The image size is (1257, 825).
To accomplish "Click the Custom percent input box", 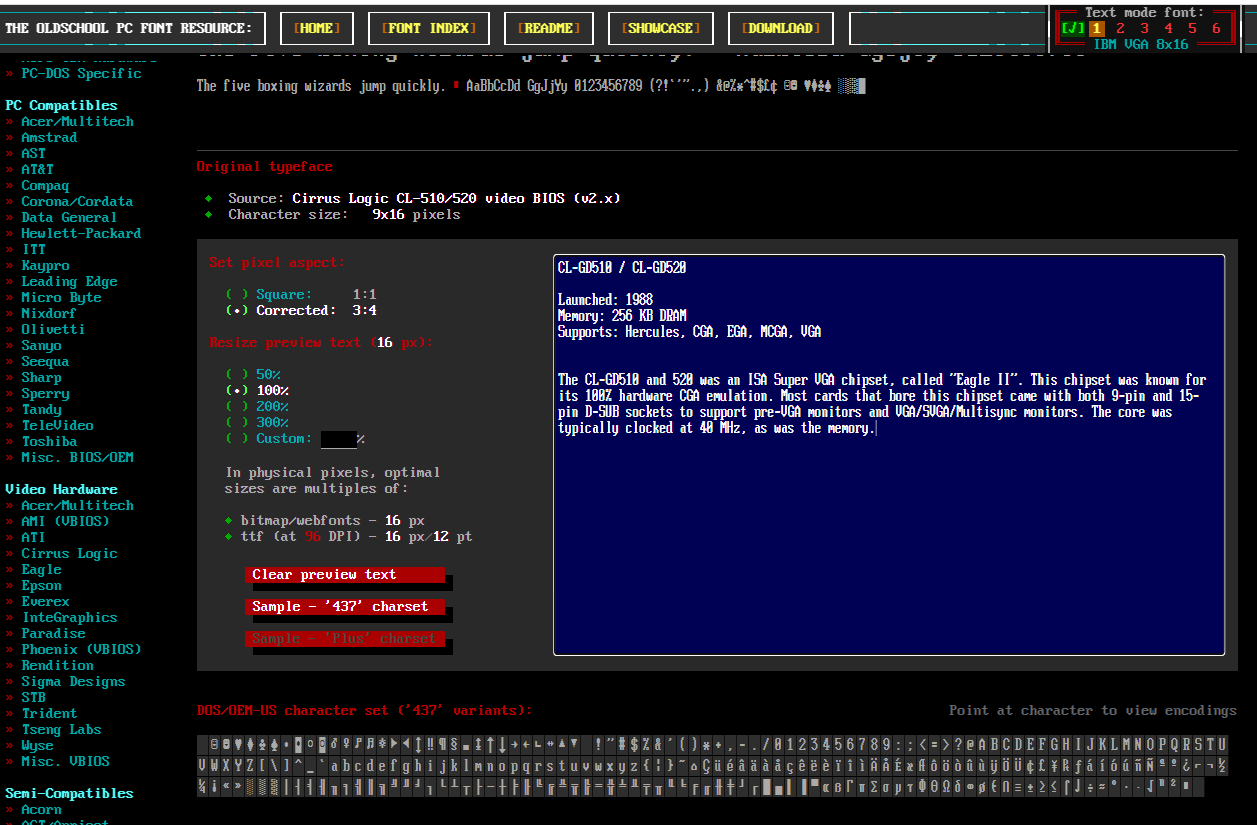I will pyautogui.click(x=338, y=439).
